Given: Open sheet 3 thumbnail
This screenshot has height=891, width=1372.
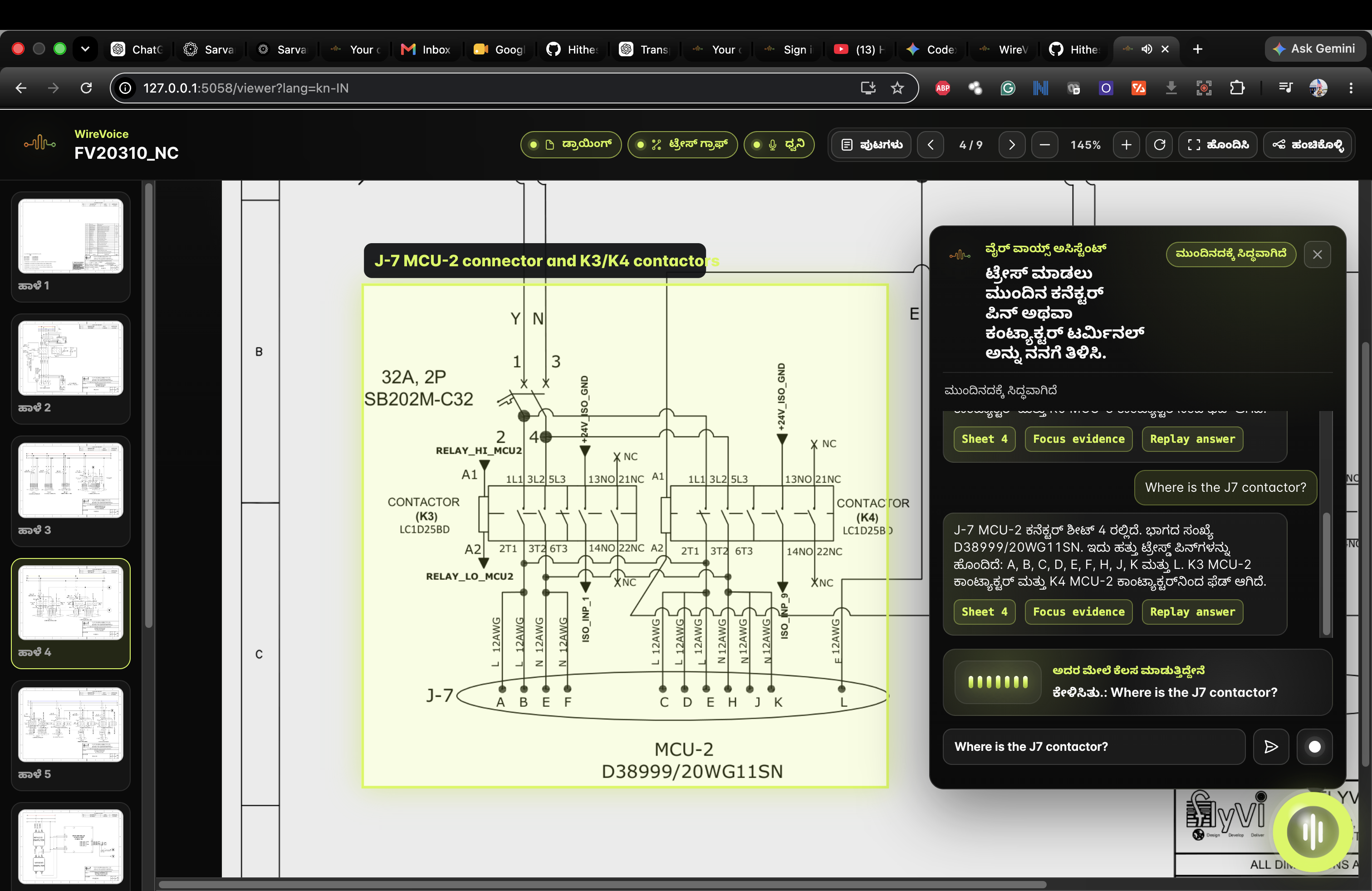Looking at the screenshot, I should pos(70,491).
